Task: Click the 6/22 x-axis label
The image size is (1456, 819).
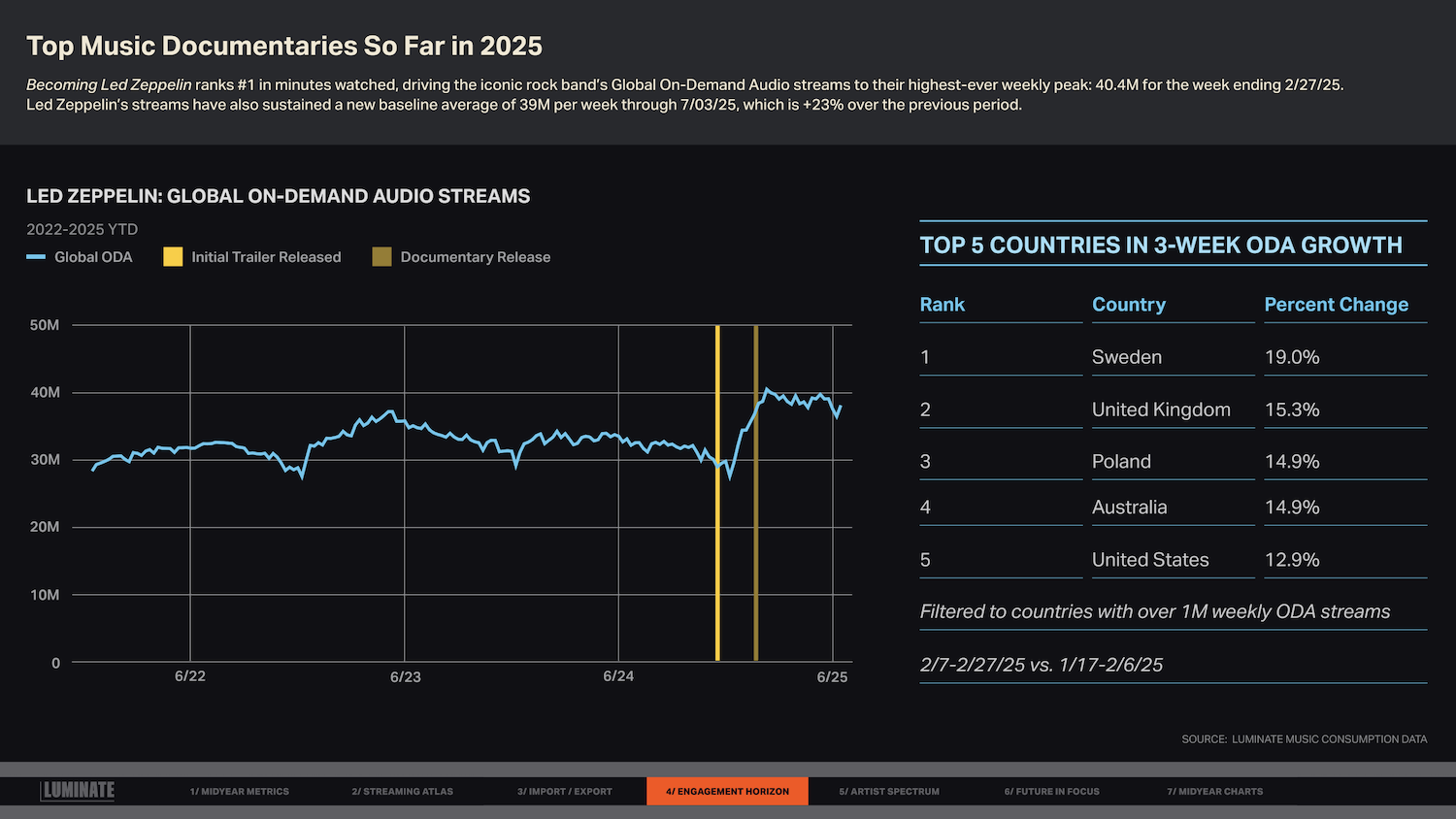Action: (190, 676)
